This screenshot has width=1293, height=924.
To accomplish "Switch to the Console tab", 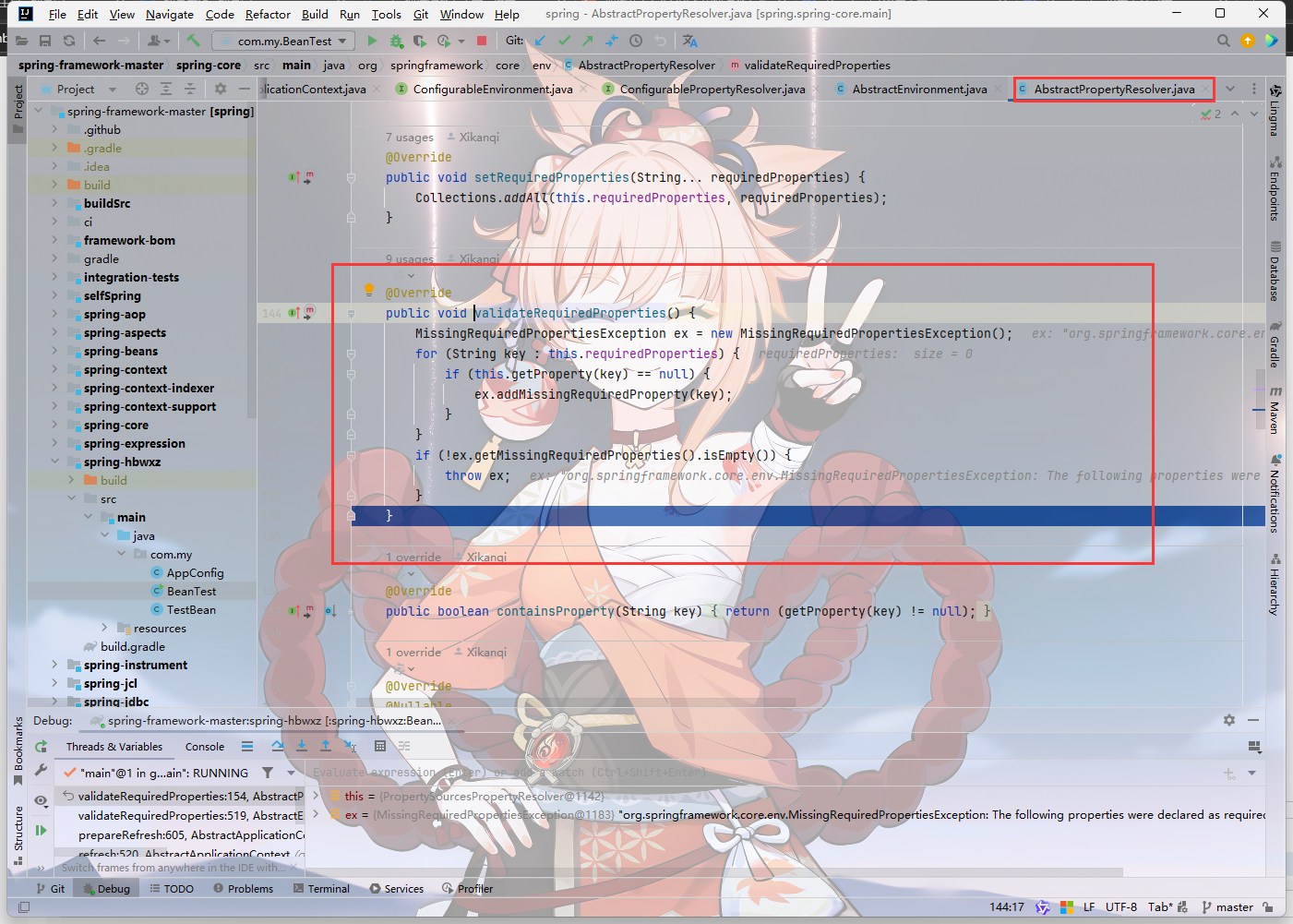I will (205, 747).
